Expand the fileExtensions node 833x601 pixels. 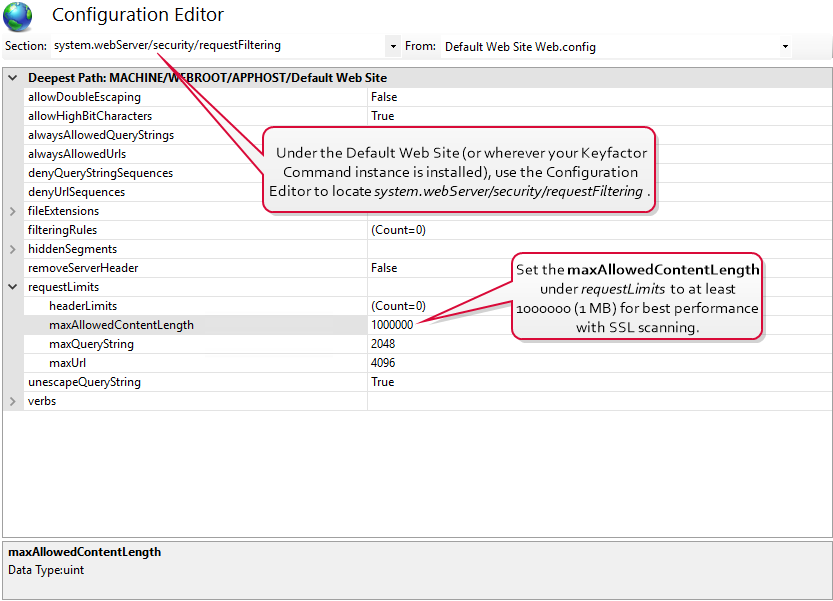13,211
